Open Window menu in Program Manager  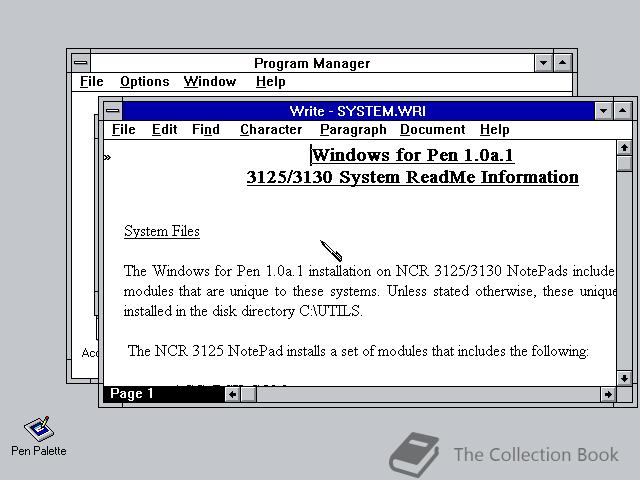[x=210, y=82]
